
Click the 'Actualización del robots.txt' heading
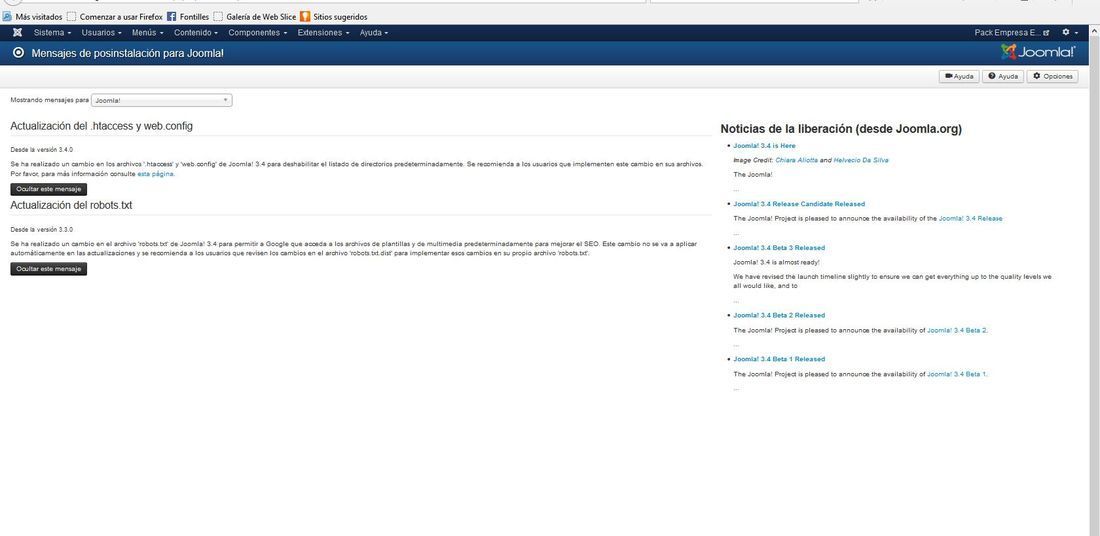[x=72, y=206]
